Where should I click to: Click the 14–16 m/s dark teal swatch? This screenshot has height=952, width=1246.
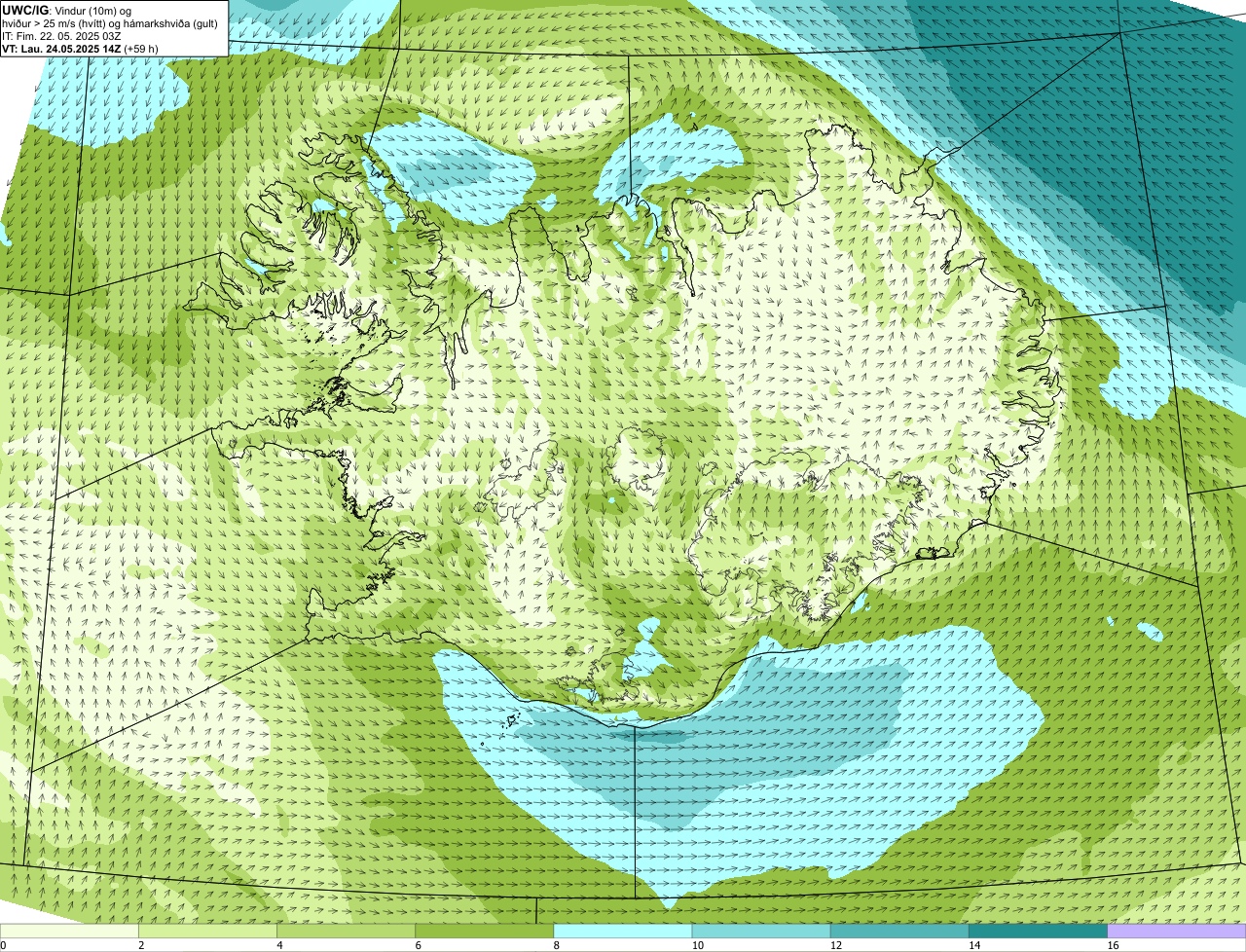point(1039,932)
